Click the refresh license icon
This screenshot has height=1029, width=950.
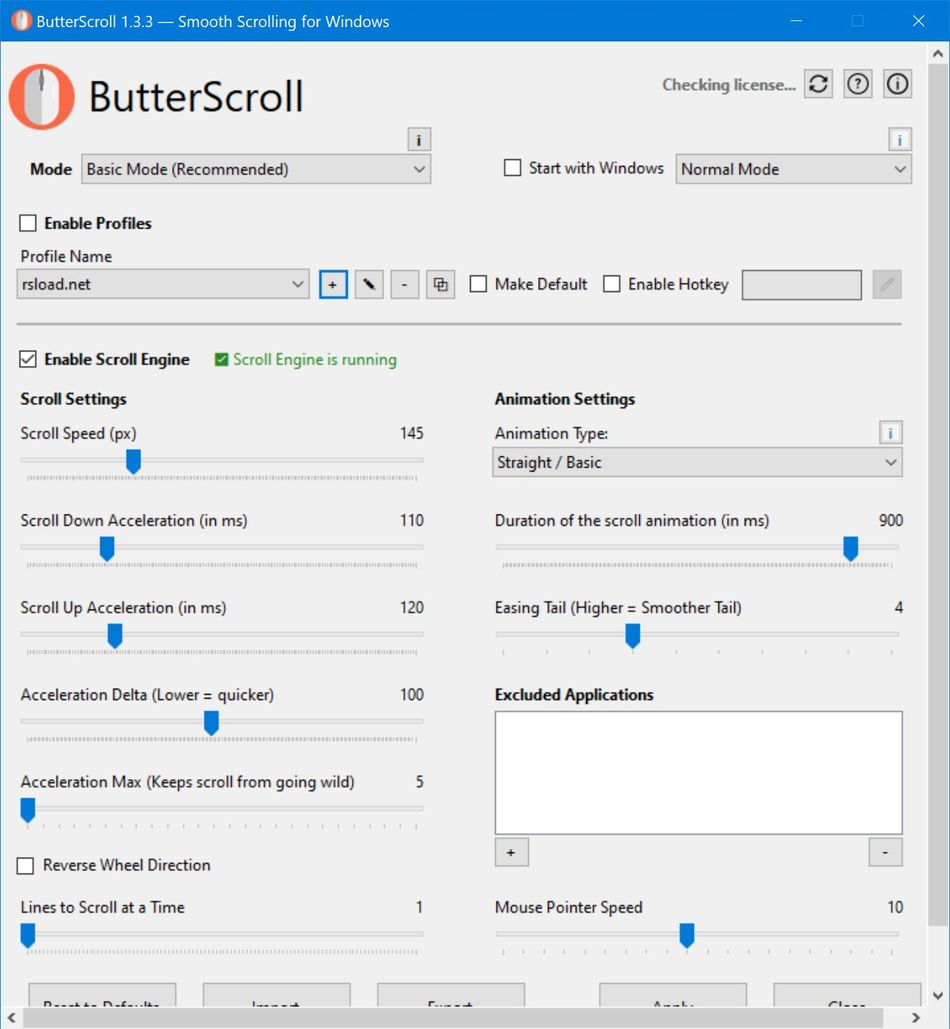(x=817, y=84)
